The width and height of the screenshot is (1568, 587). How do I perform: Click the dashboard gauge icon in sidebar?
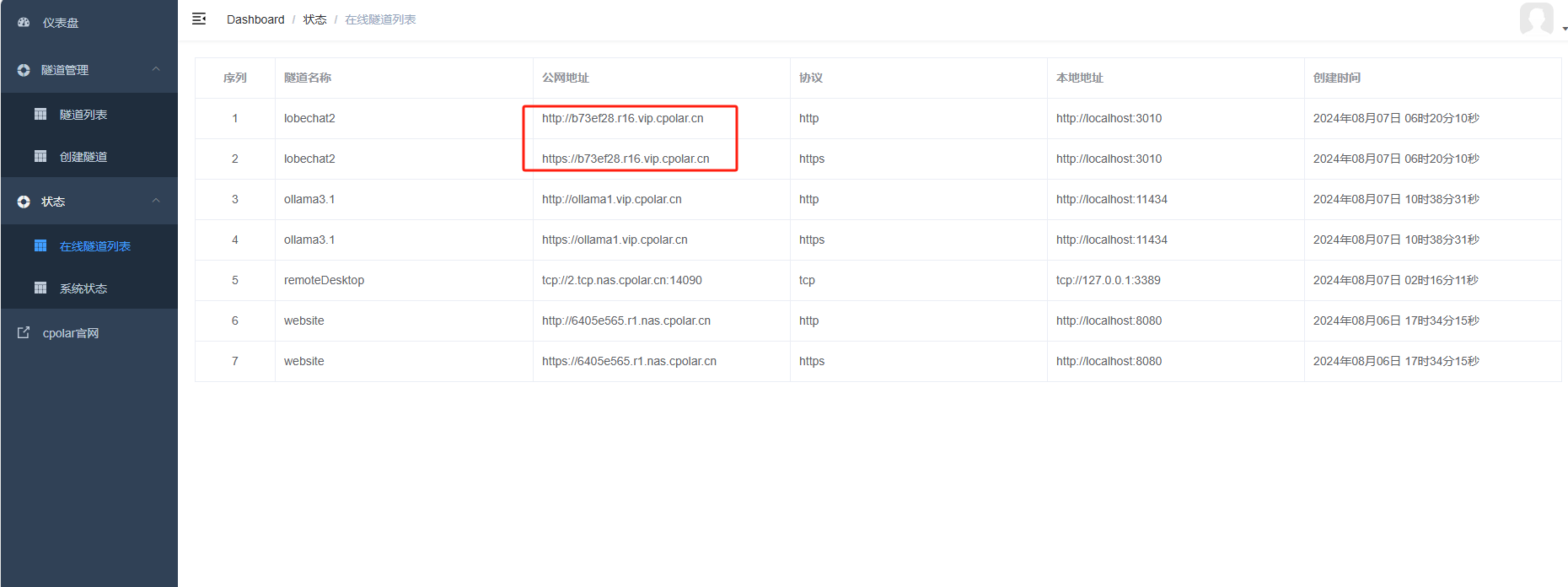tap(24, 23)
